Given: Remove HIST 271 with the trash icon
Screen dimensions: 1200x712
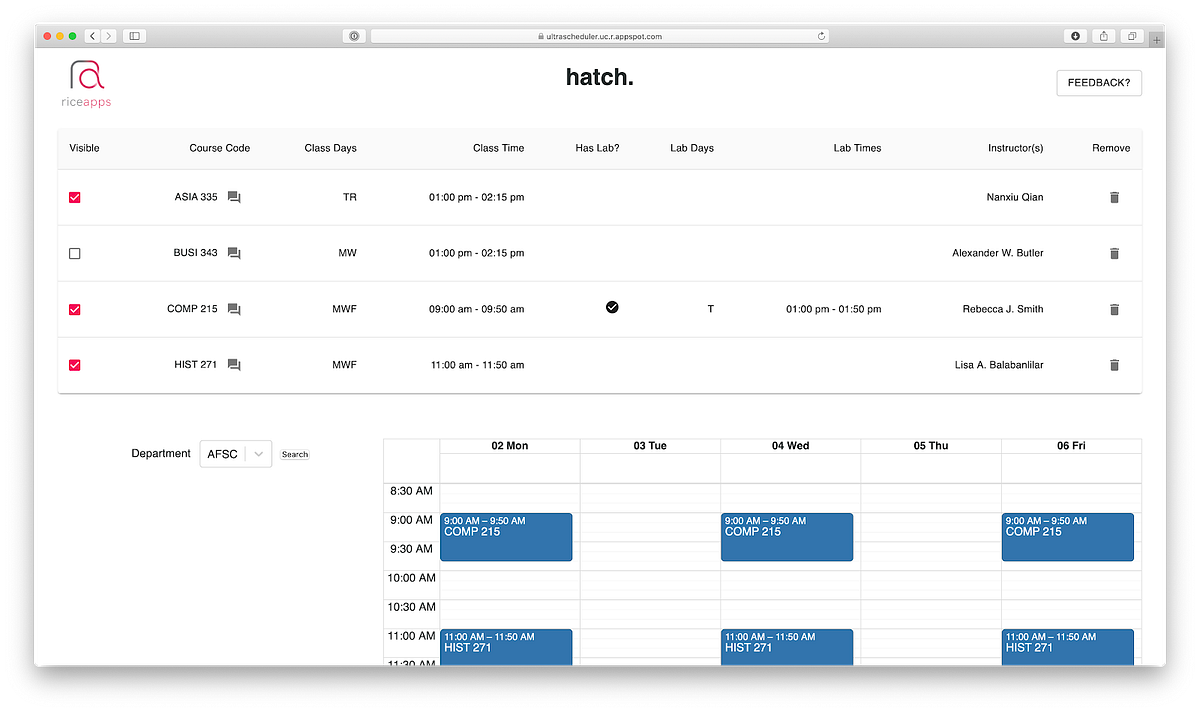Looking at the screenshot, I should pos(1114,365).
